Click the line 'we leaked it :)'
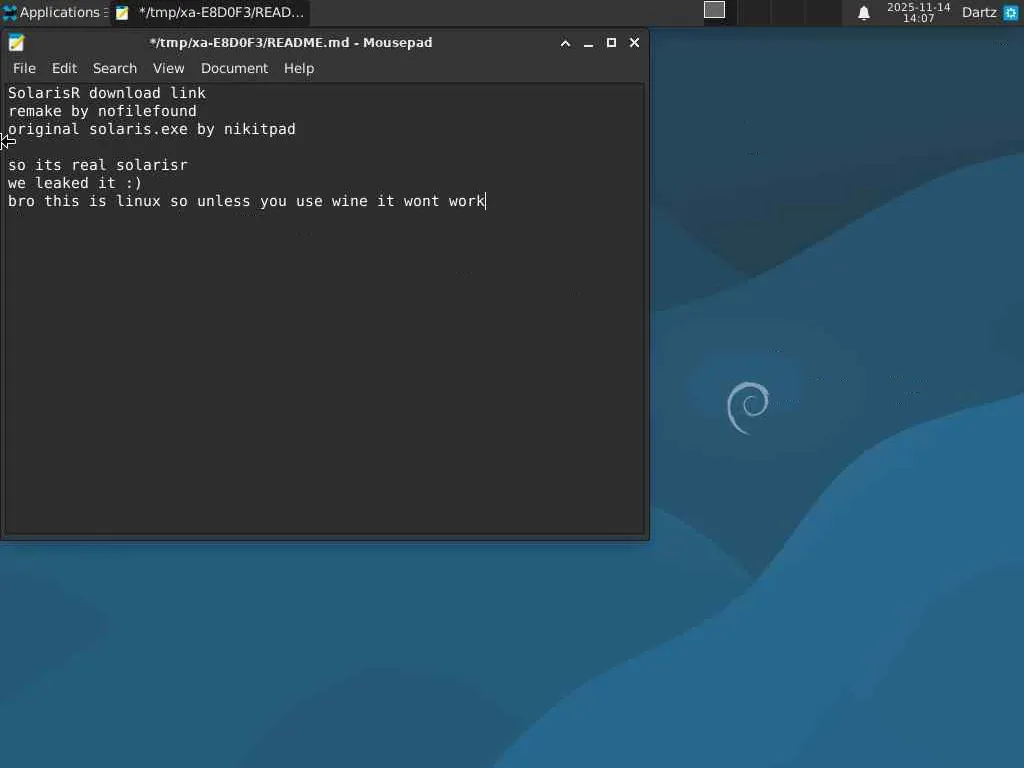The image size is (1024, 768). pos(74,183)
